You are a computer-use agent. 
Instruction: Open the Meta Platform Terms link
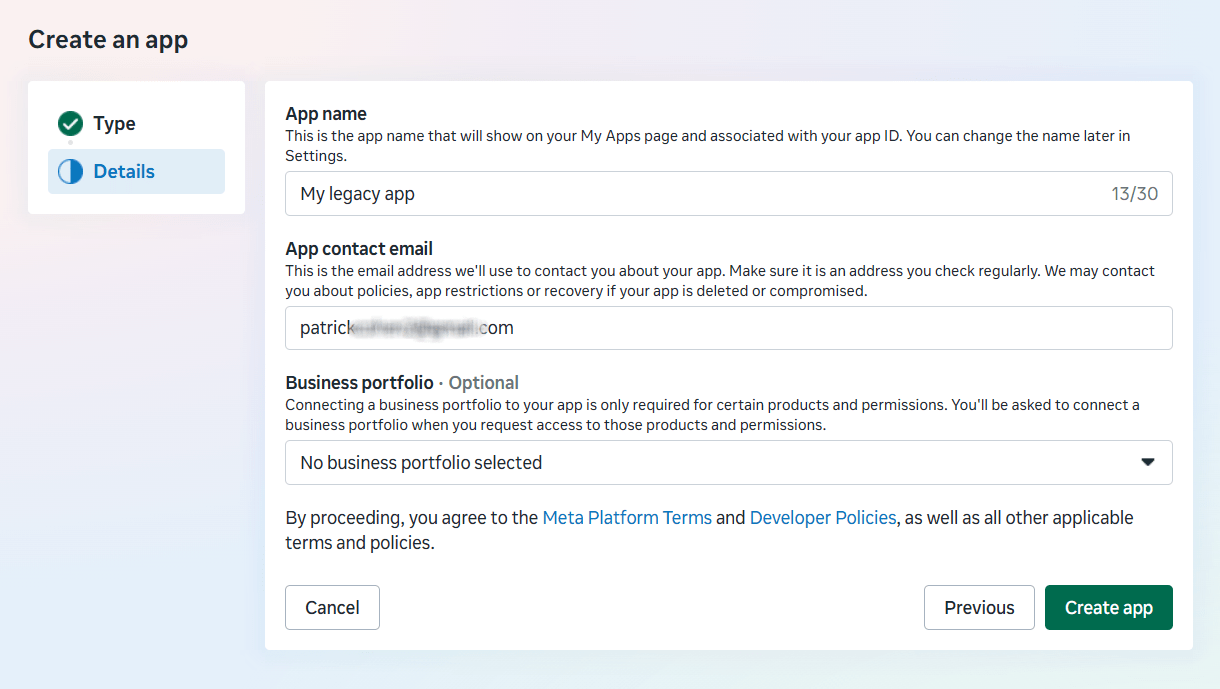(x=627, y=518)
